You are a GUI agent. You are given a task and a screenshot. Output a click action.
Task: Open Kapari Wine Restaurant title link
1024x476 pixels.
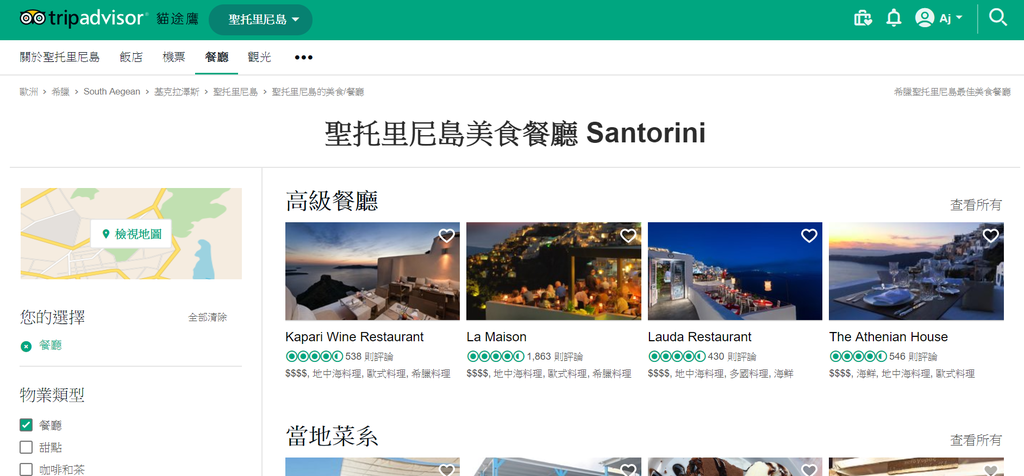pos(355,337)
